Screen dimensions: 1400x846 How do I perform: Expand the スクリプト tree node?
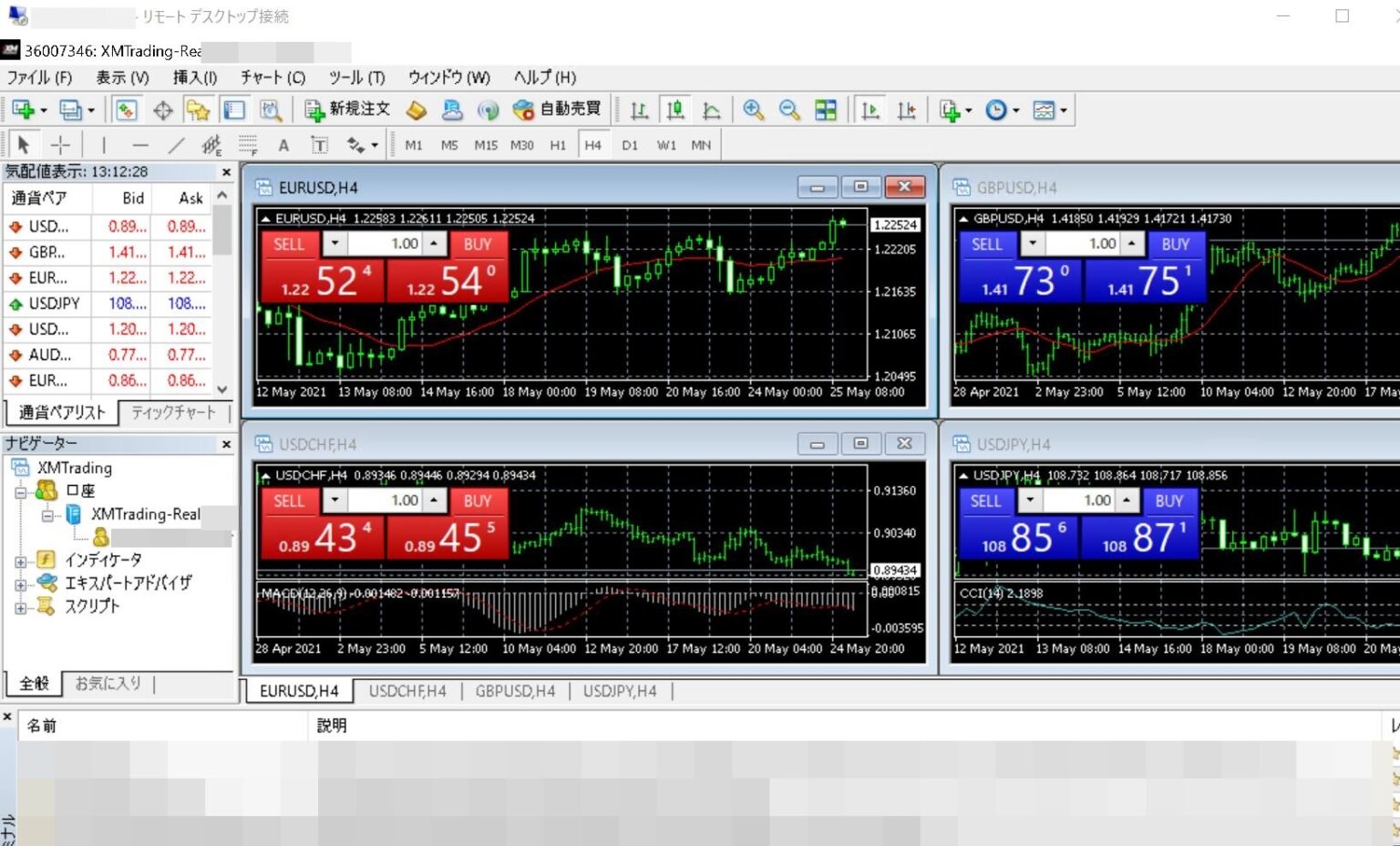[21, 607]
